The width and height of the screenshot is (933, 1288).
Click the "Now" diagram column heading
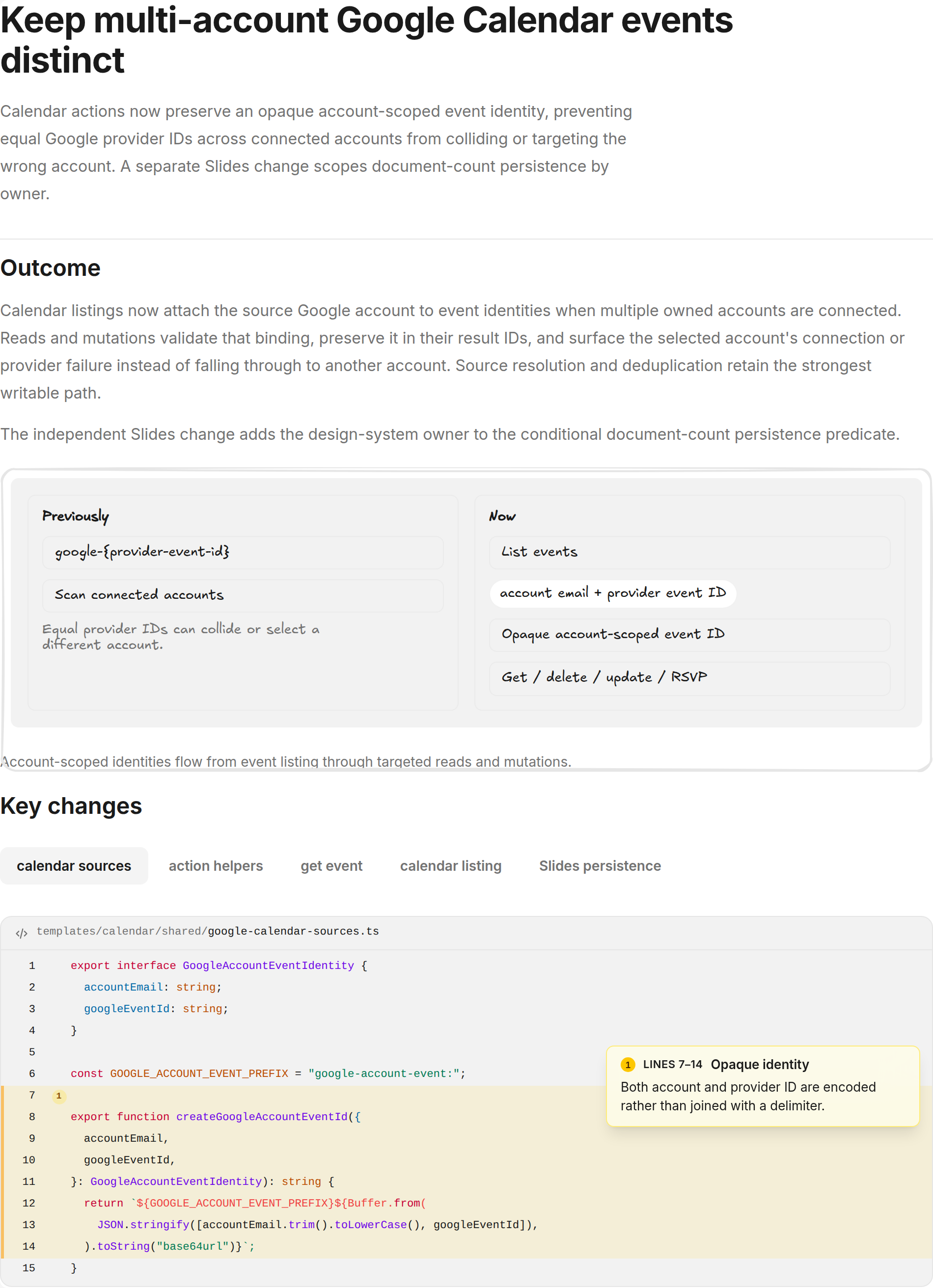tap(502, 516)
